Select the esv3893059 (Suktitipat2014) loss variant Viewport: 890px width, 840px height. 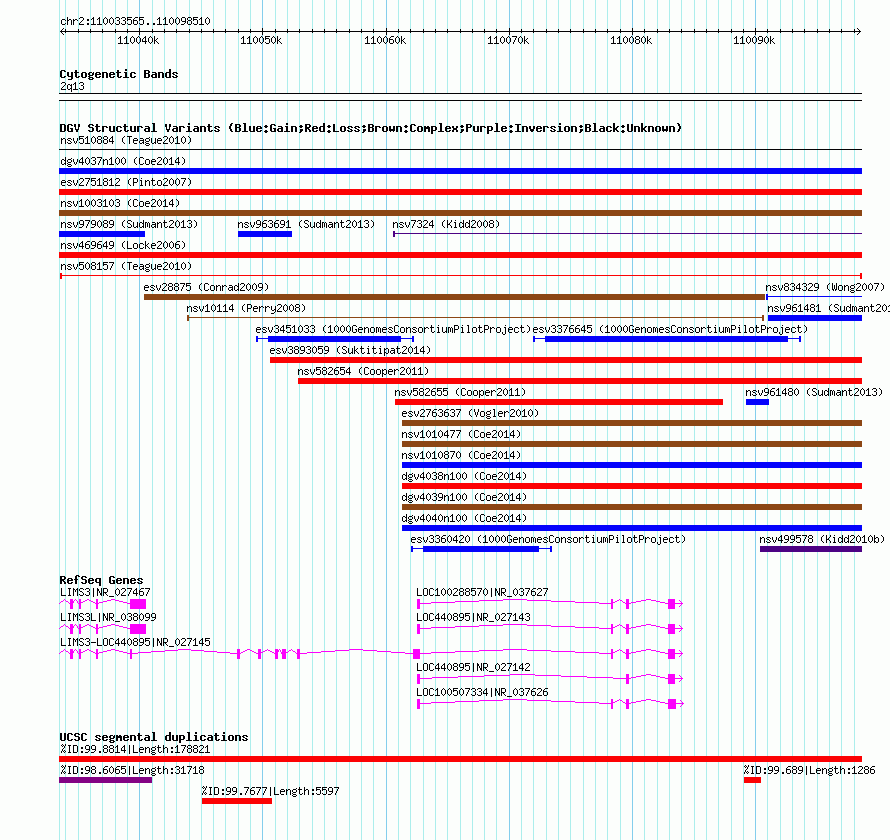(566, 360)
